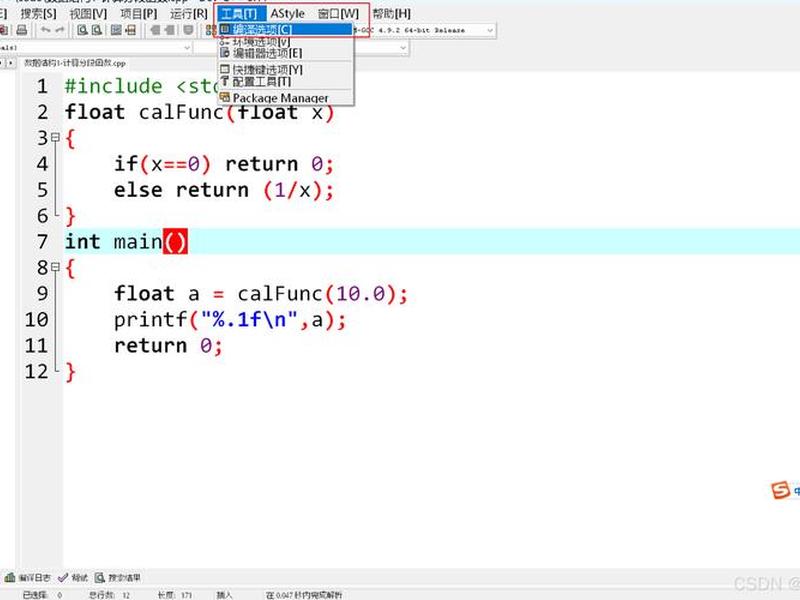This screenshot has height=600, width=800.
Task: Click line number 7 in the gutter
Action: click(x=42, y=241)
